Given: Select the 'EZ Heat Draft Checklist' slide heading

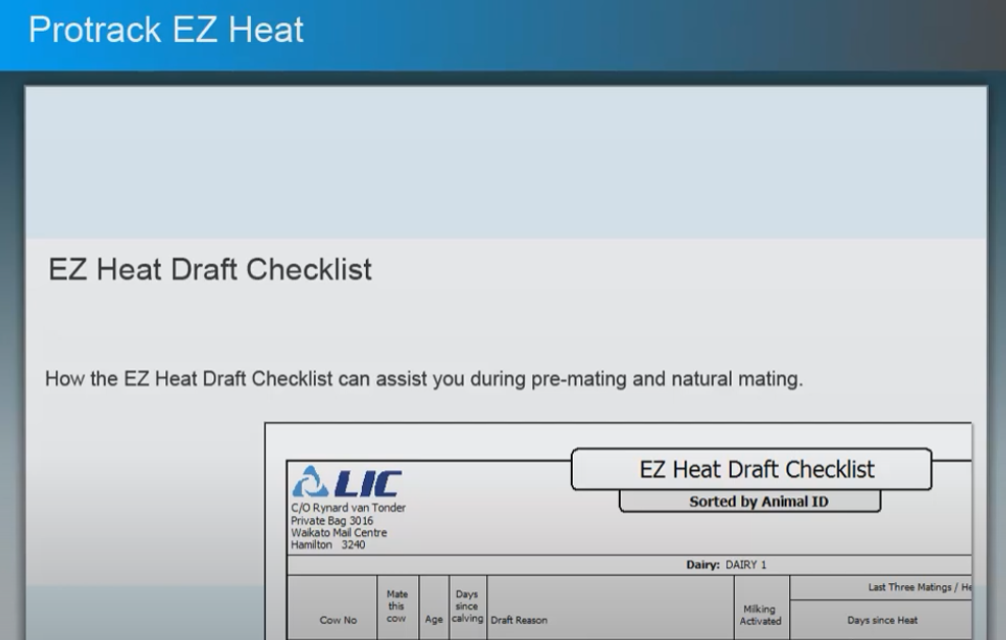Looking at the screenshot, I should [x=210, y=269].
